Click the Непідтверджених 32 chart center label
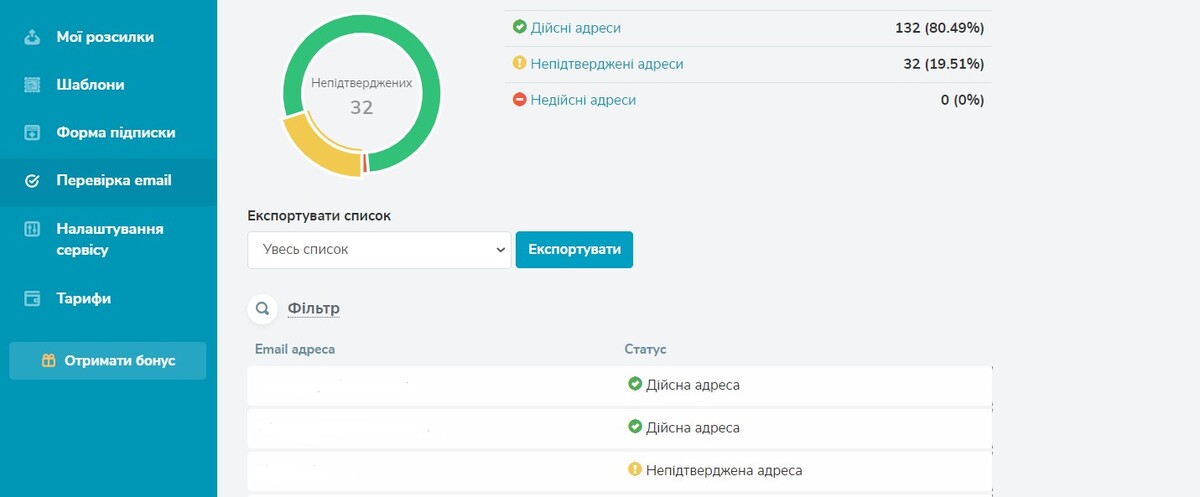The image size is (1200, 497). (x=361, y=97)
